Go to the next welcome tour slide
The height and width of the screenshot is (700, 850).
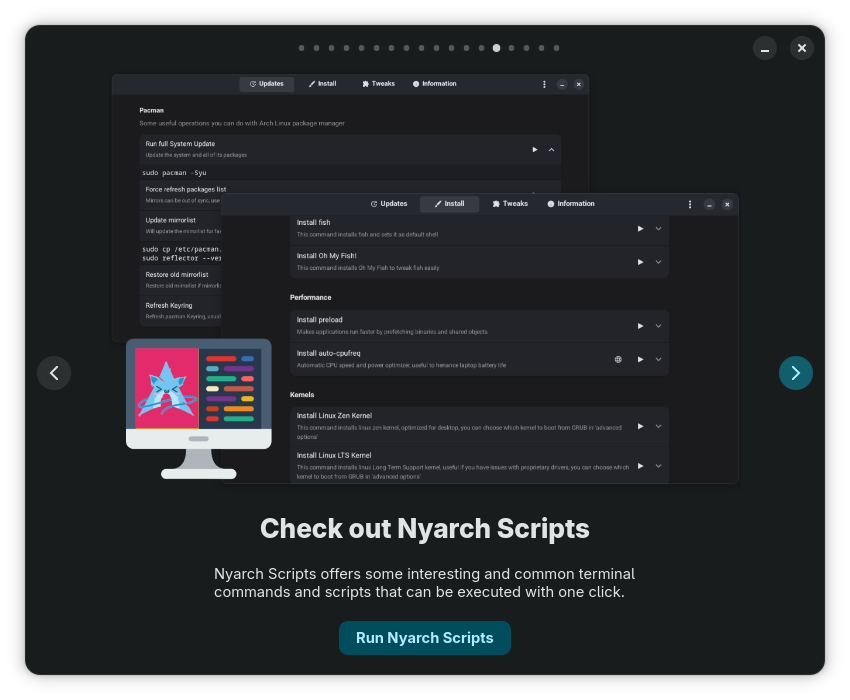click(x=795, y=373)
